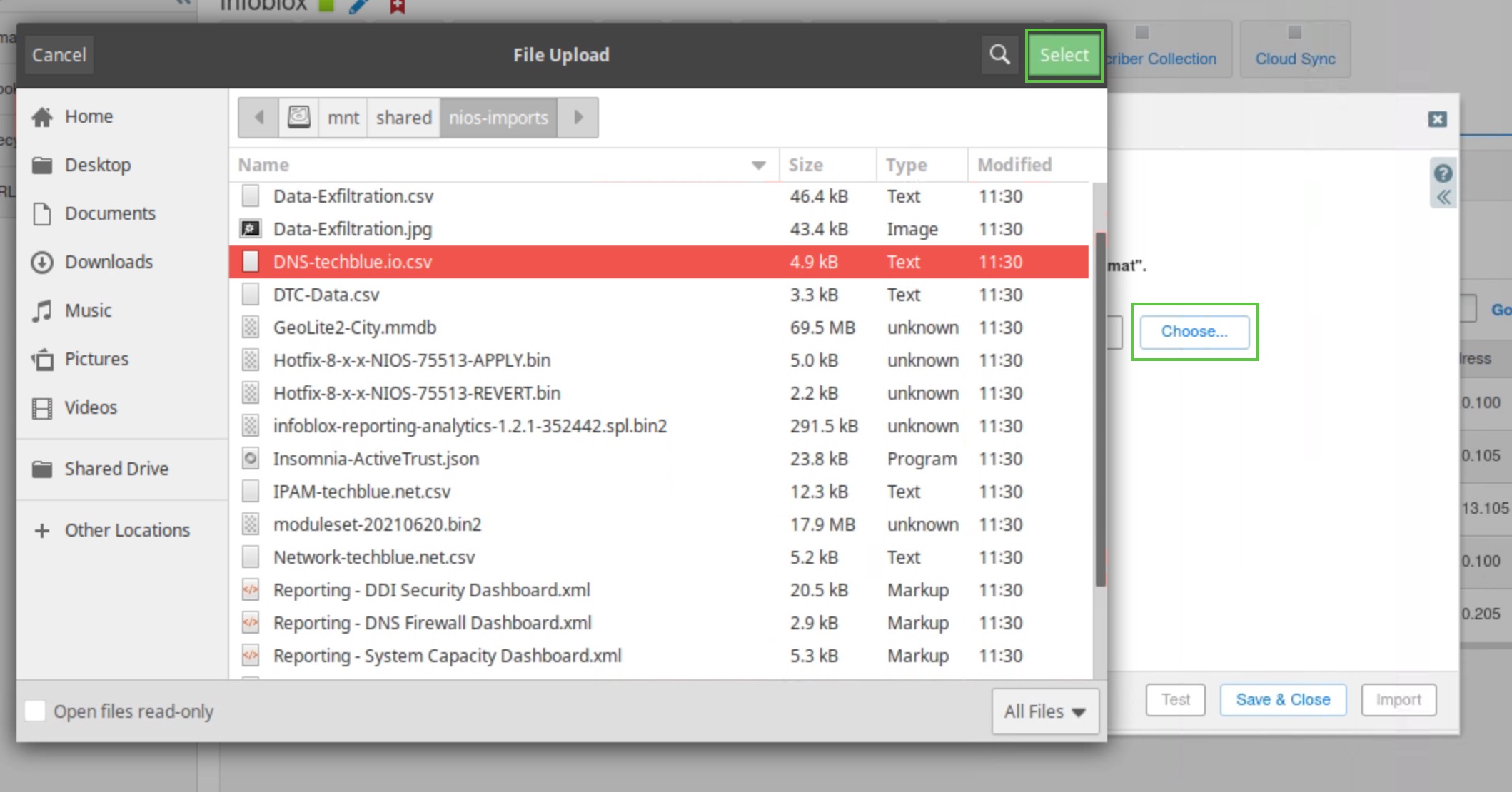Click the back arrow in the path bar
This screenshot has width=1512, height=792.
[x=259, y=117]
